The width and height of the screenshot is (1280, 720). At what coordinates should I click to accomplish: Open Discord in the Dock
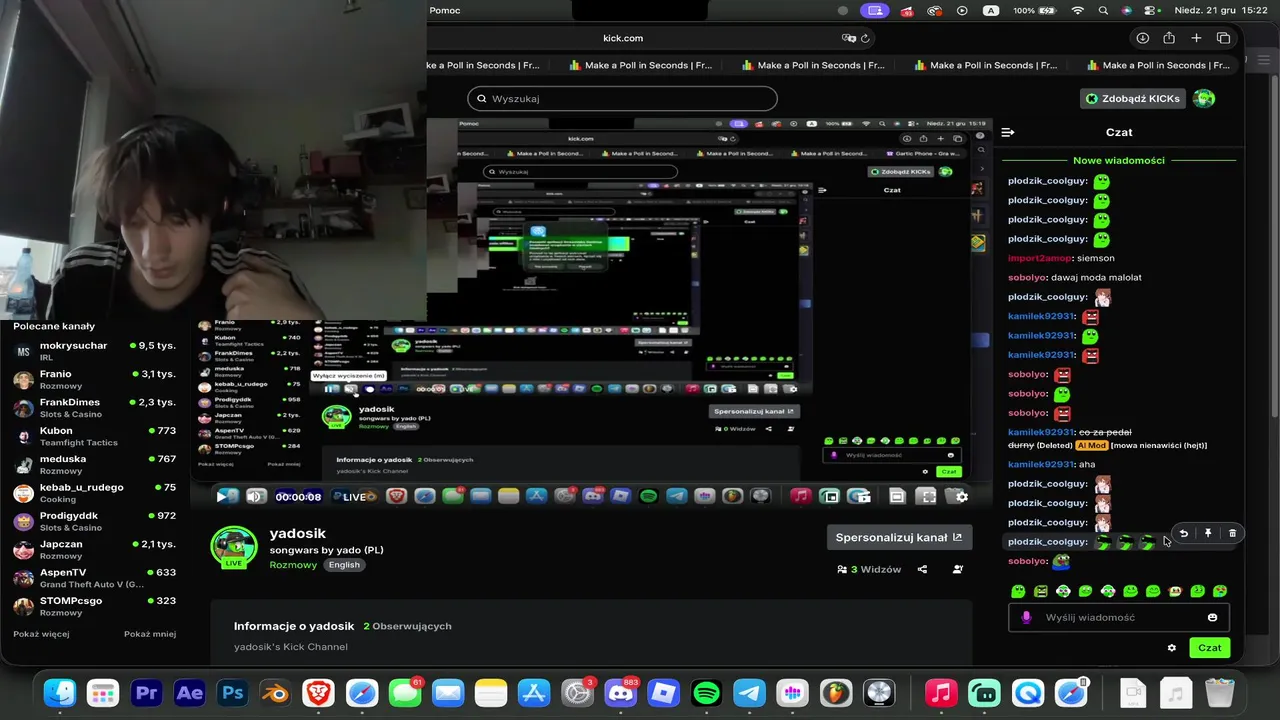click(x=620, y=692)
